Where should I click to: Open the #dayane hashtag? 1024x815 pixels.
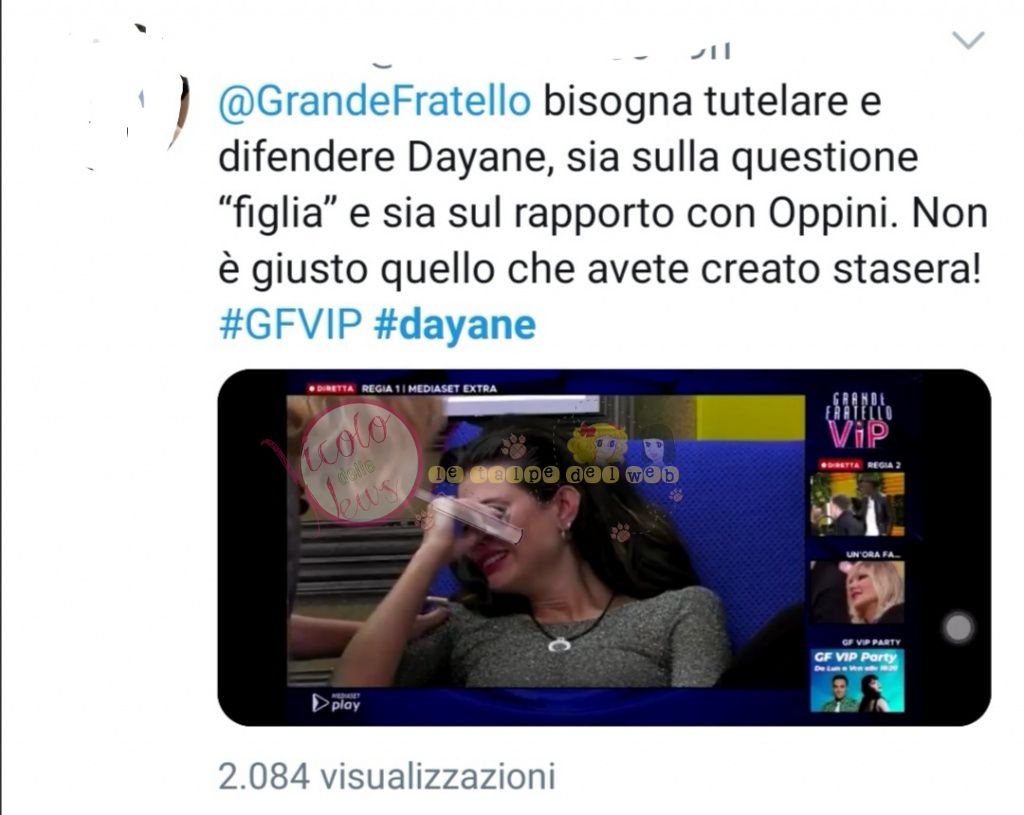pos(455,325)
